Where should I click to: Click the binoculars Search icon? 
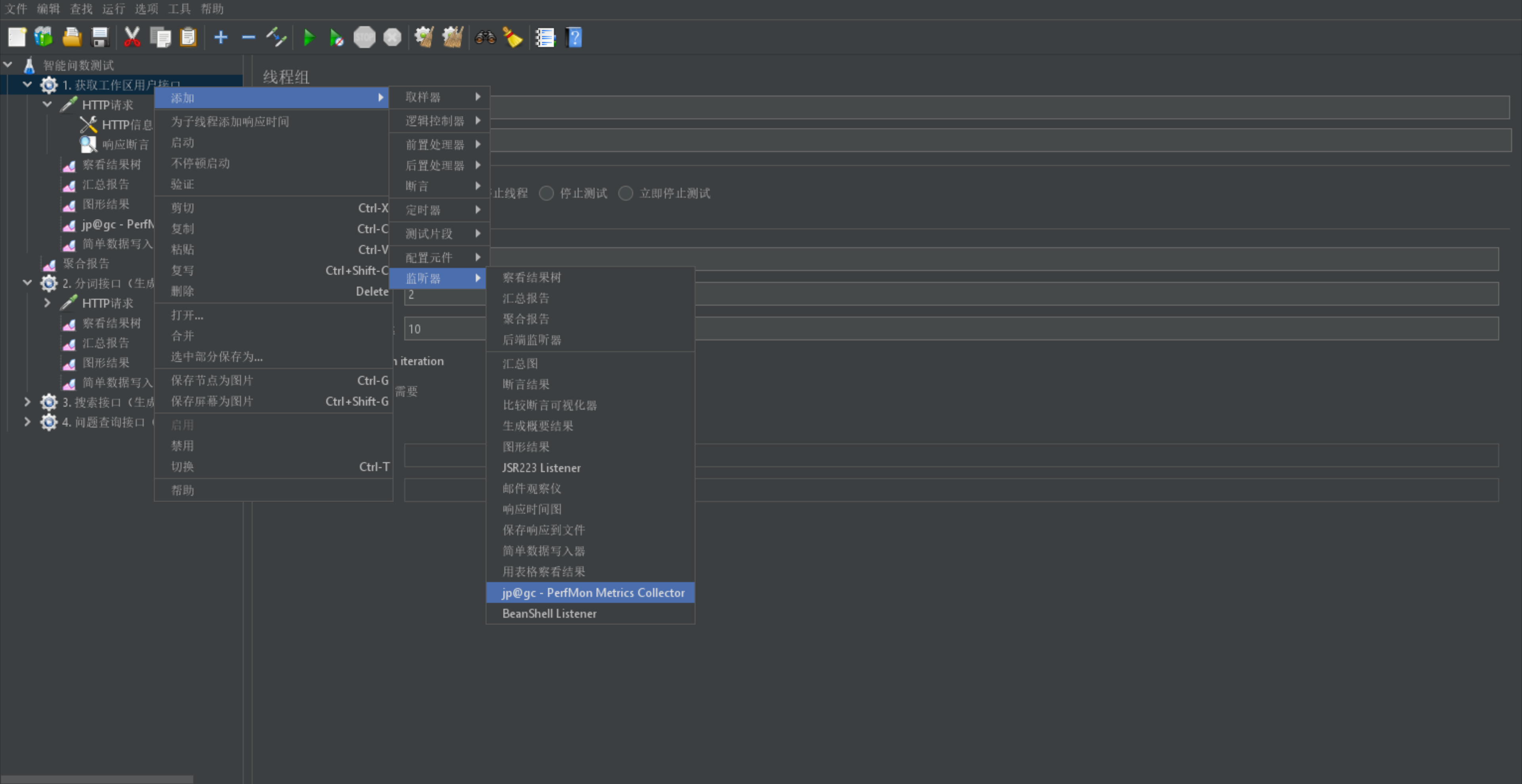click(485, 37)
